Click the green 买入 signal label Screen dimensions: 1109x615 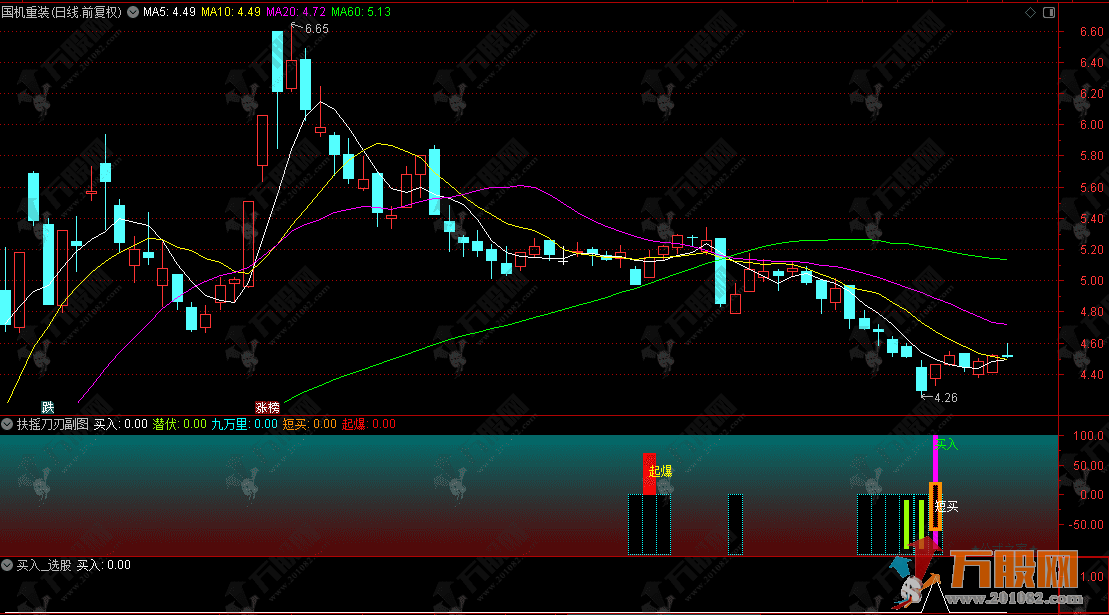pyautogui.click(x=946, y=444)
